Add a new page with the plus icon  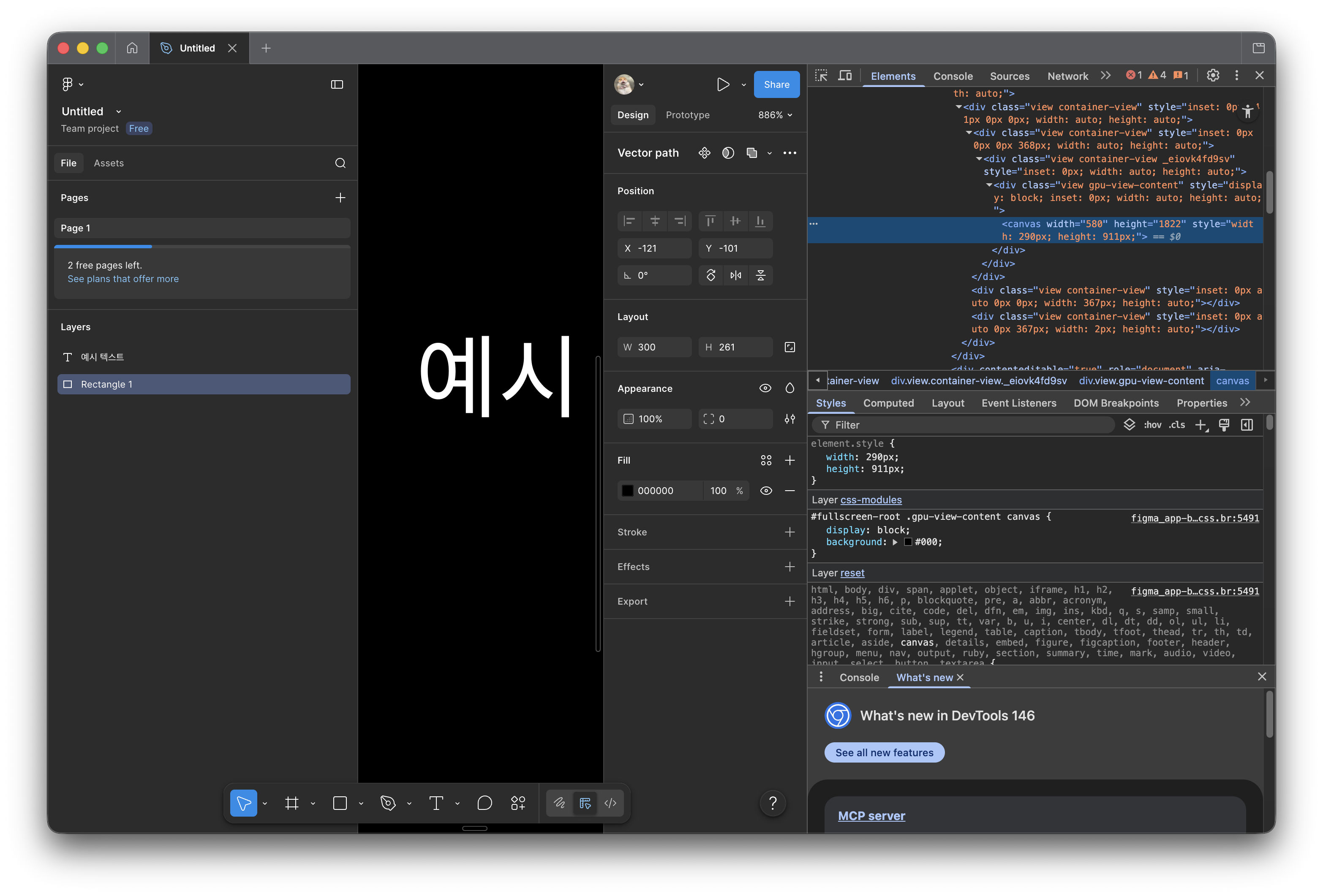[340, 198]
